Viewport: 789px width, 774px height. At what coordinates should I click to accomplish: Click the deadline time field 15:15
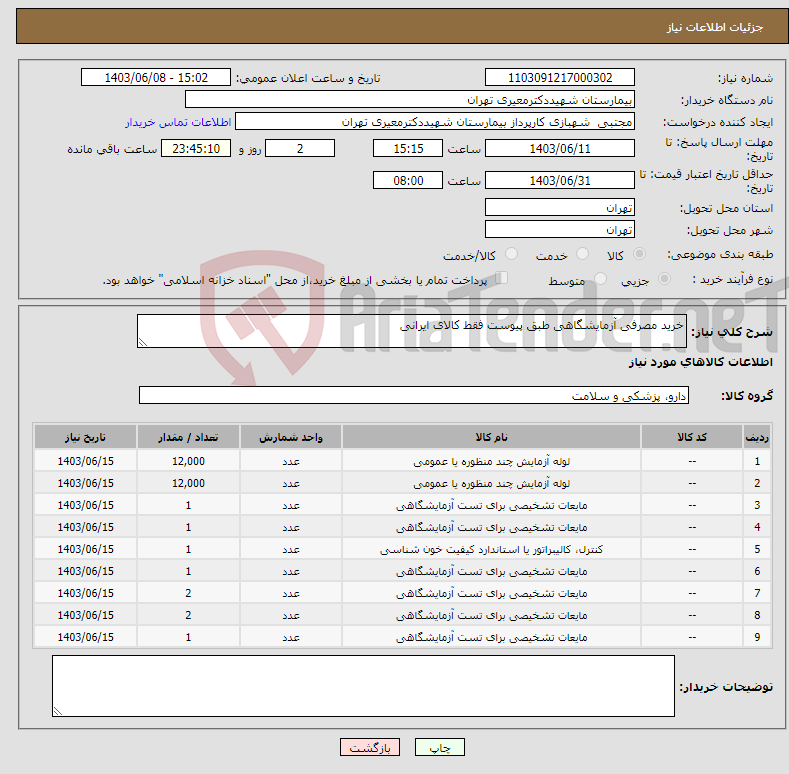408,148
